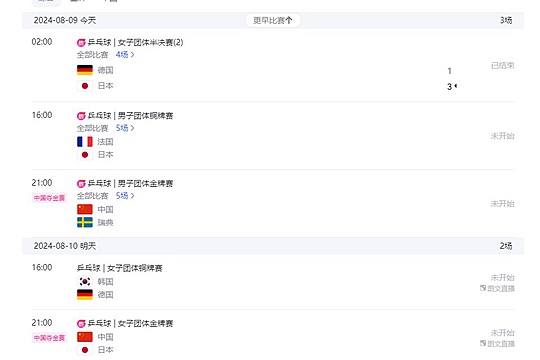Expand earlier matches with 更早比赛 button
Viewport: 540px width, 360px height.
point(273,20)
